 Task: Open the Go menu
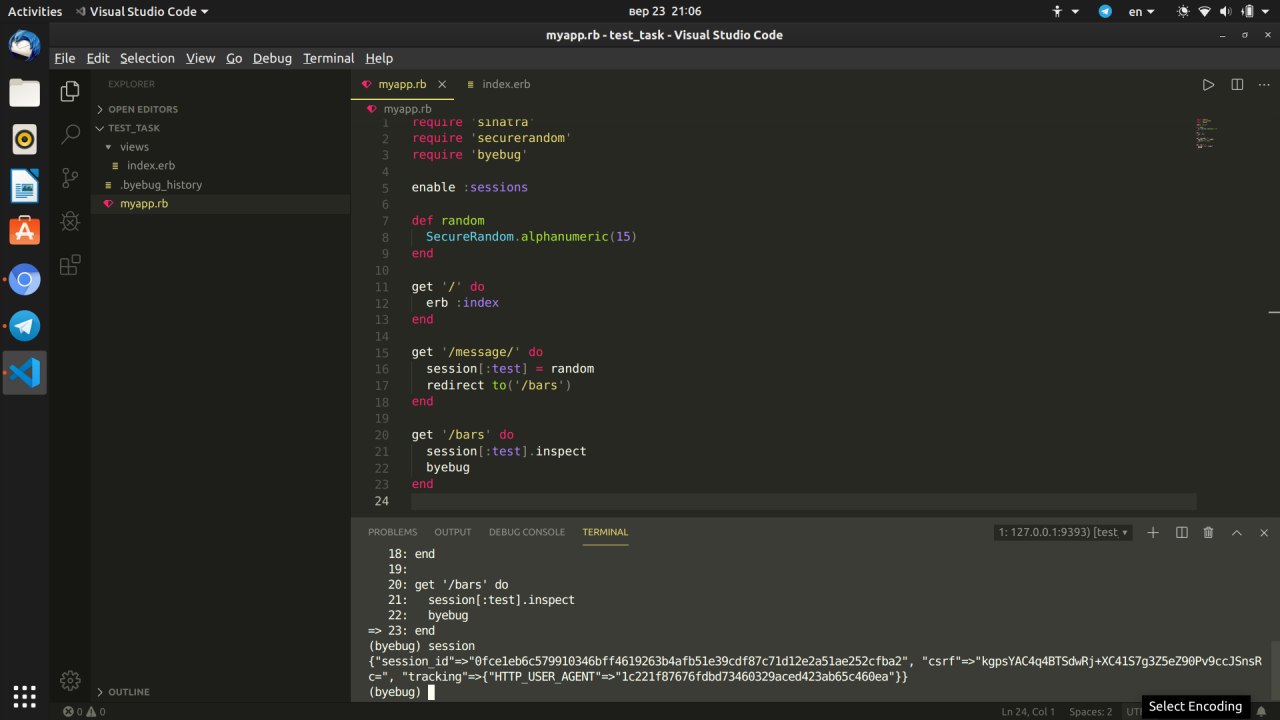click(234, 58)
